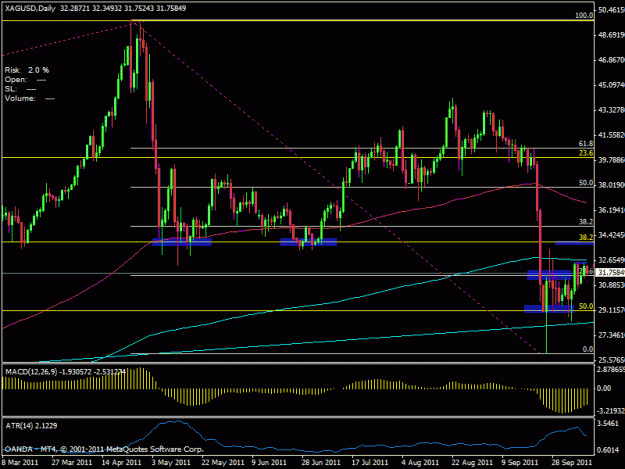Click the 100.0 Fibonacci level label
This screenshot has width=625, height=469.
(x=584, y=16)
